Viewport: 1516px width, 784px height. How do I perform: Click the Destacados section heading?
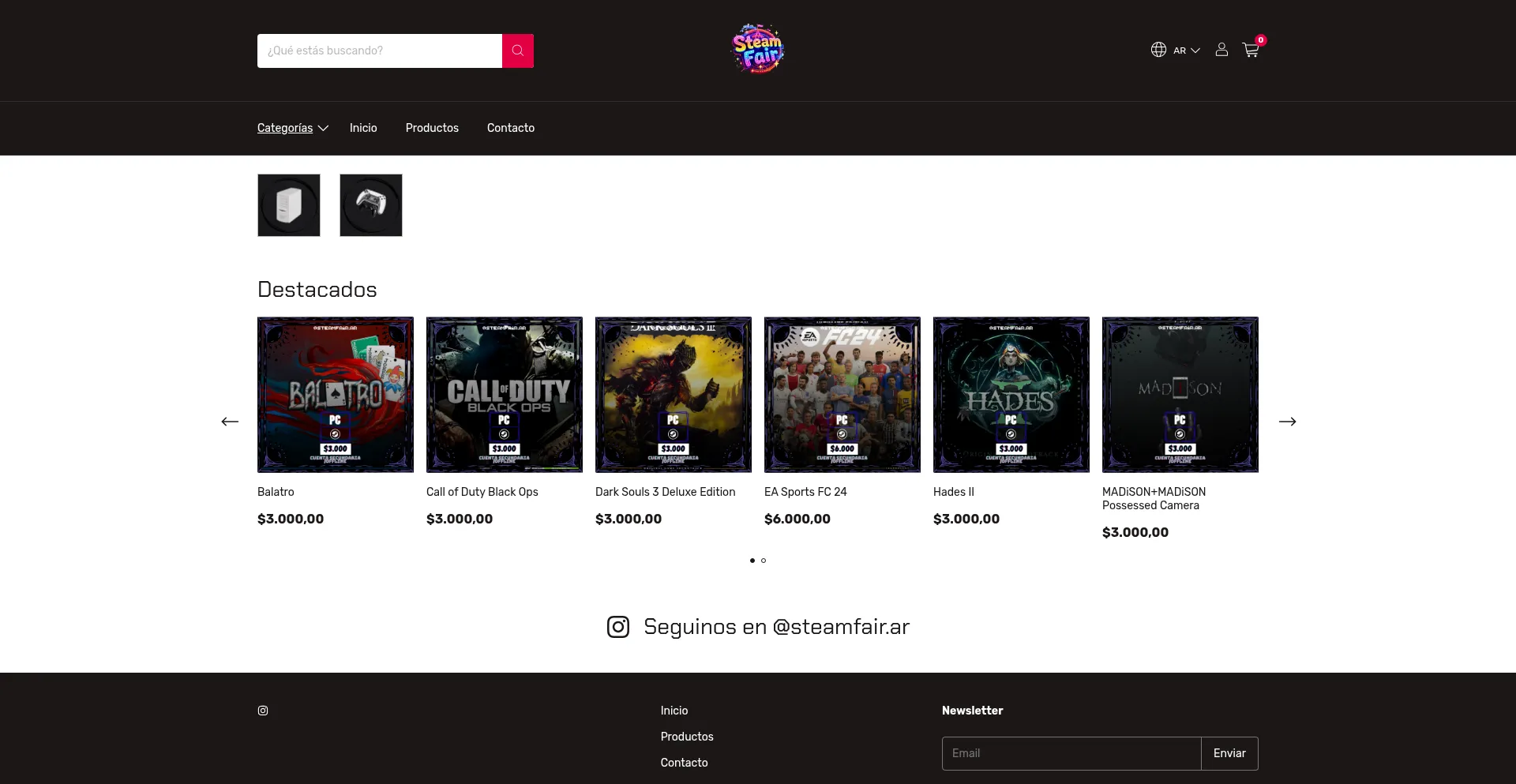[x=317, y=290]
